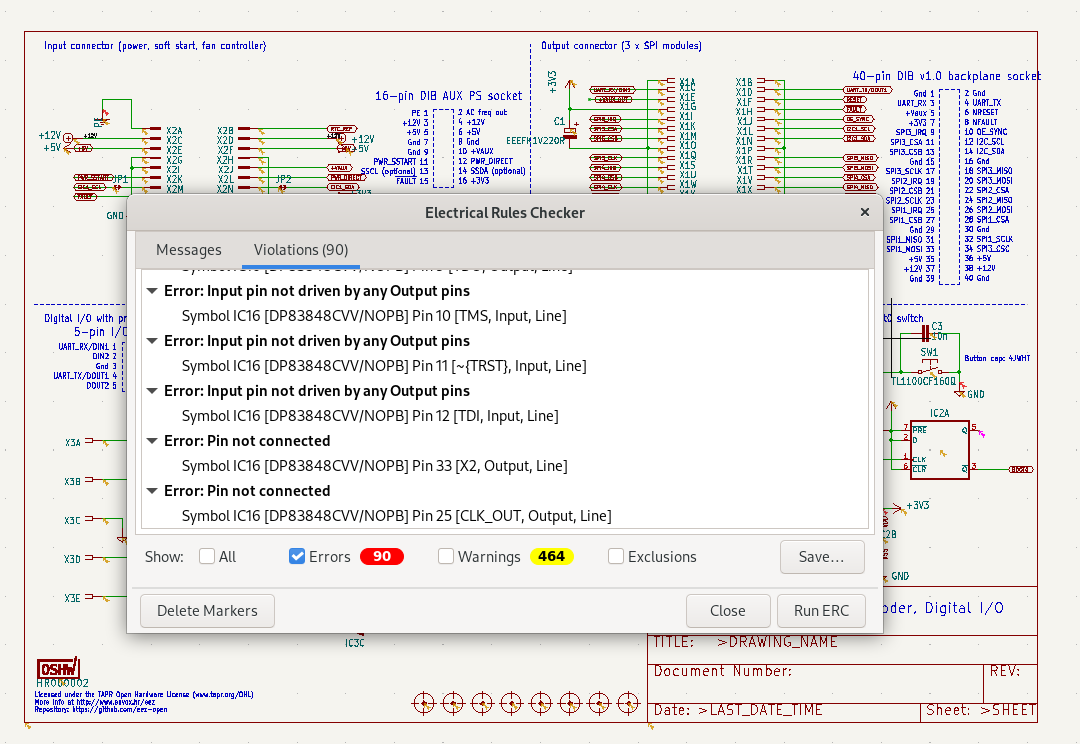Viewport: 1080px width, 744px height.
Task: Collapse the error above Pin 10 TMS
Action: click(x=152, y=291)
